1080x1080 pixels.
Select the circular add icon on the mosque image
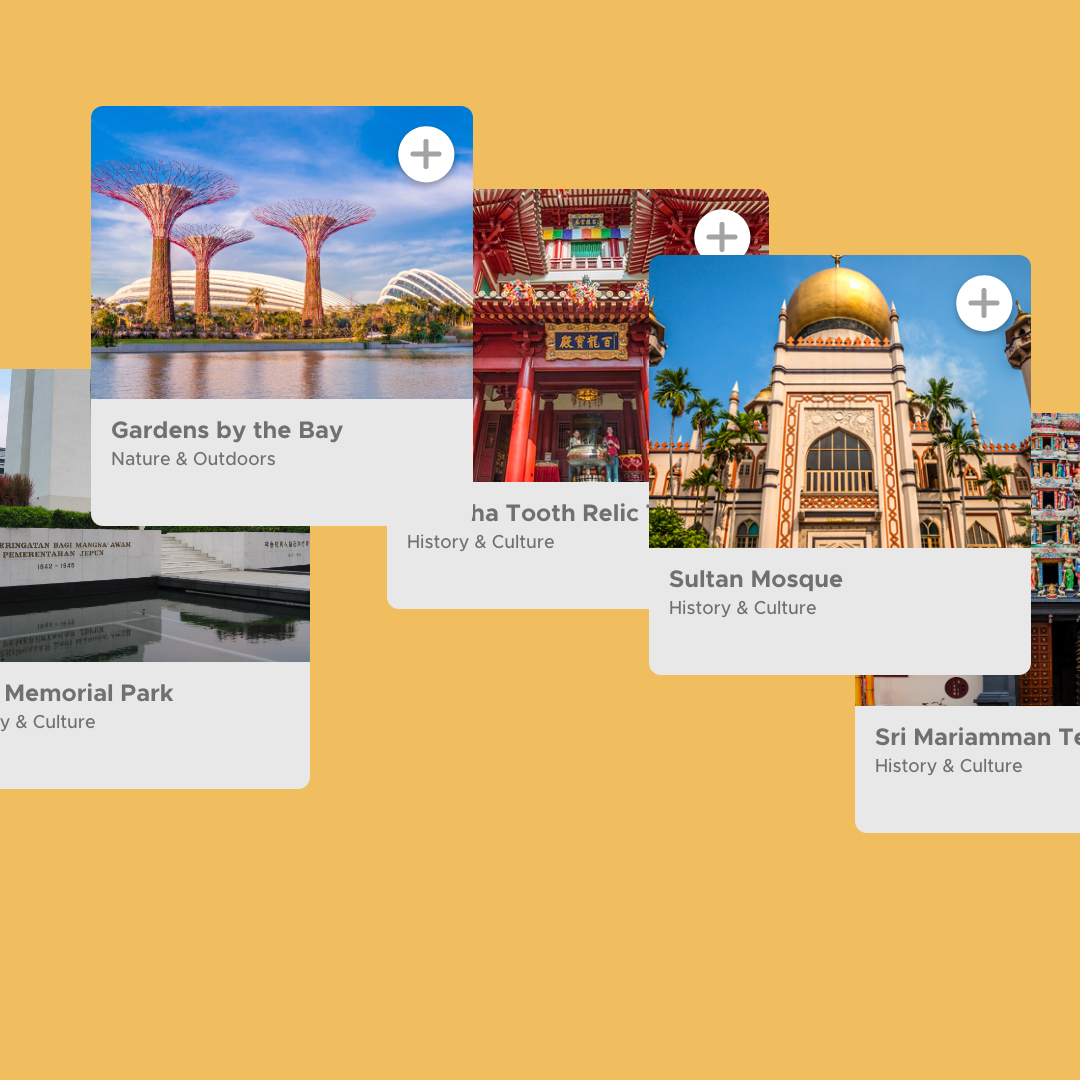point(984,302)
